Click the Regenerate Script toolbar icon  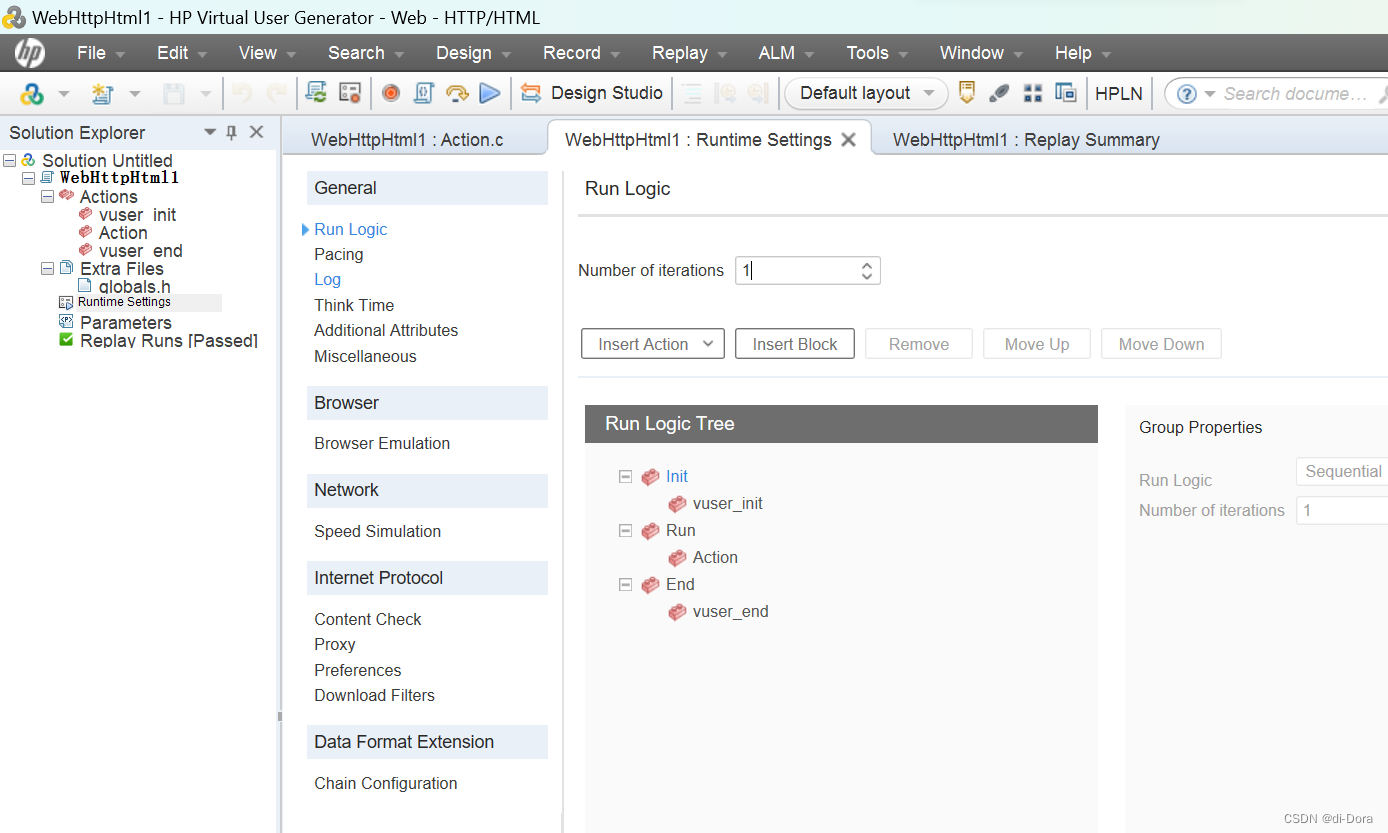click(316, 93)
